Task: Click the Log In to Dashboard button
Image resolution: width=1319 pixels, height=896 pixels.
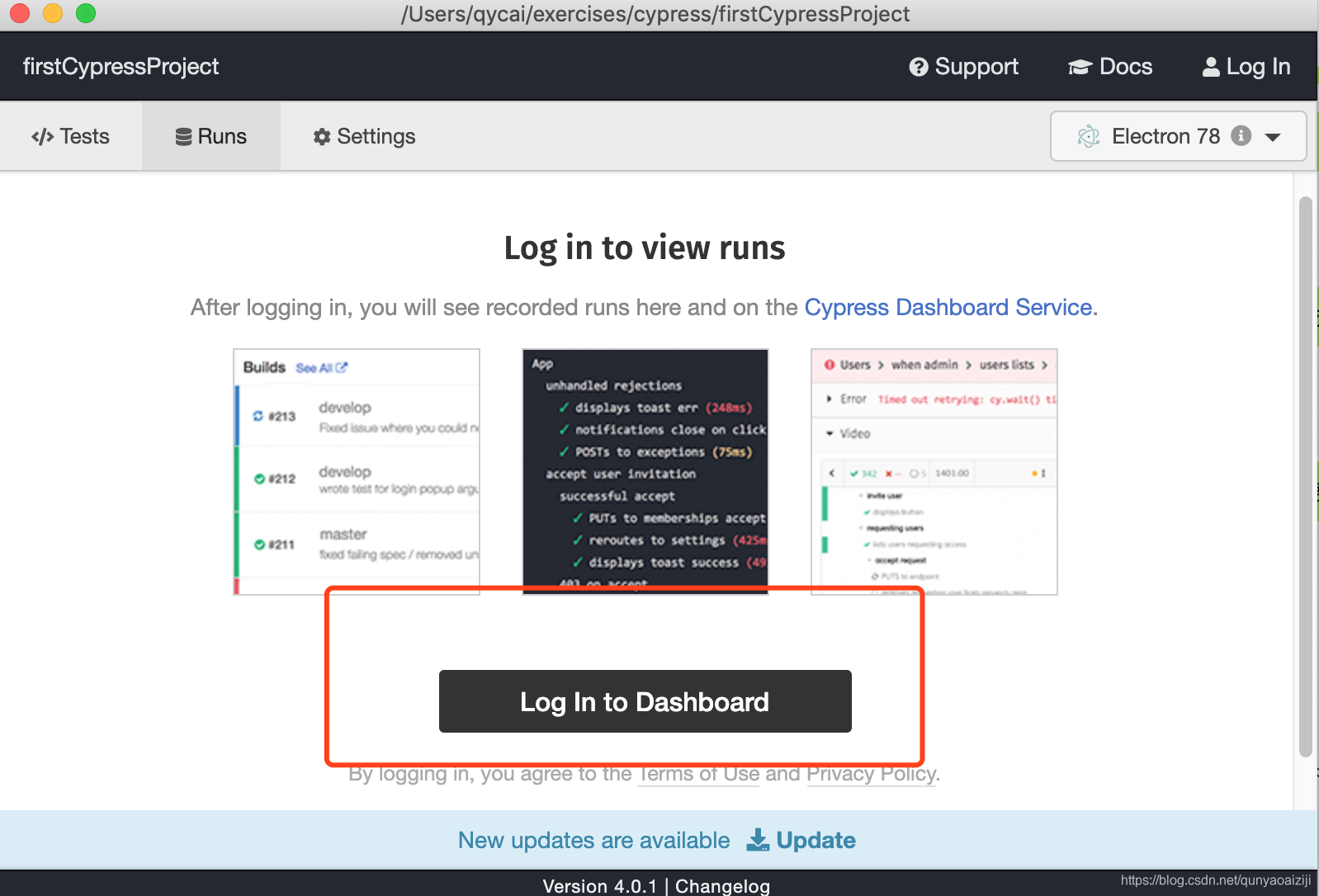Action: 645,701
